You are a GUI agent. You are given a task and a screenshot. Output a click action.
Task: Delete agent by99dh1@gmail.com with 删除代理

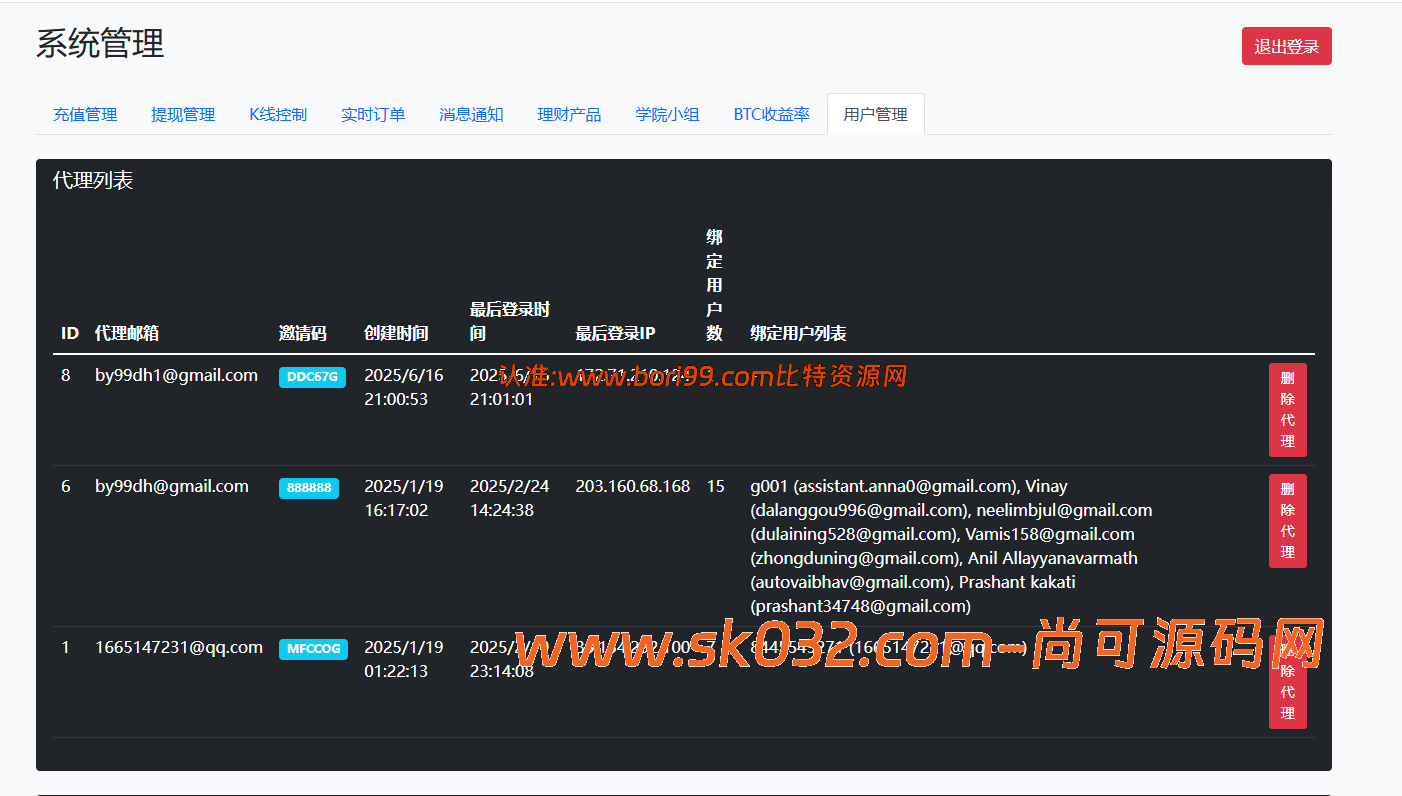tap(1287, 410)
